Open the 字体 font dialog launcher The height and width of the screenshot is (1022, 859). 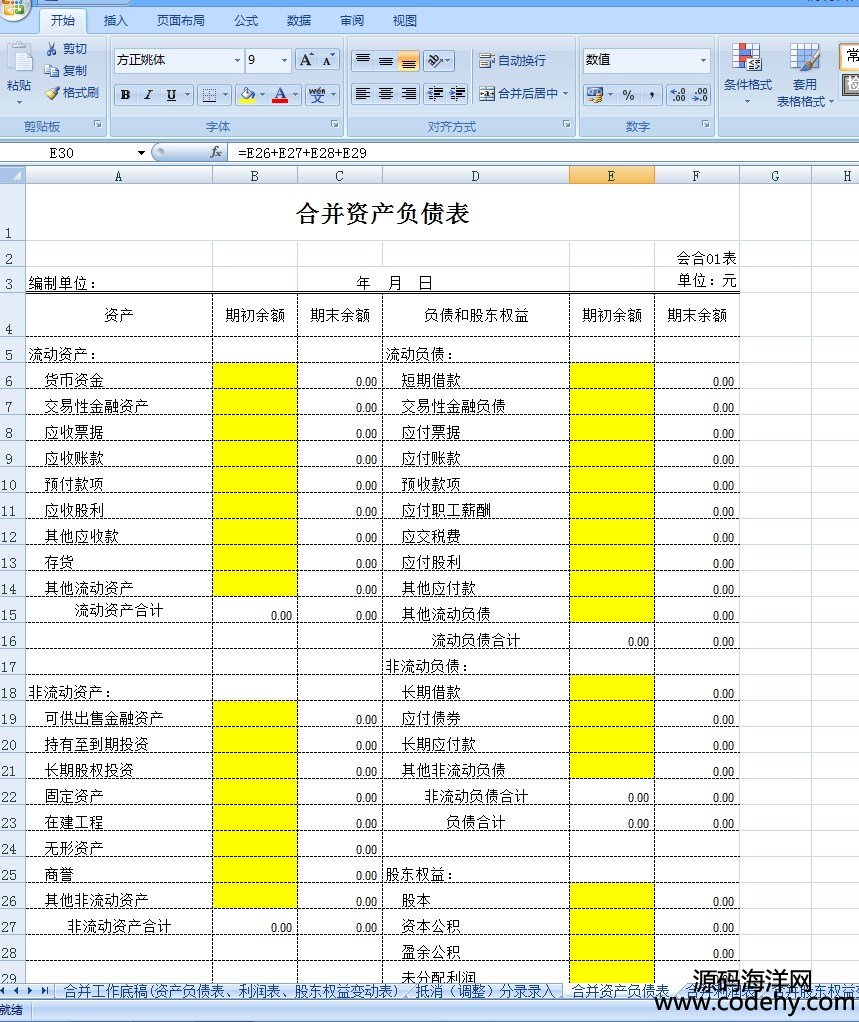pyautogui.click(x=335, y=123)
